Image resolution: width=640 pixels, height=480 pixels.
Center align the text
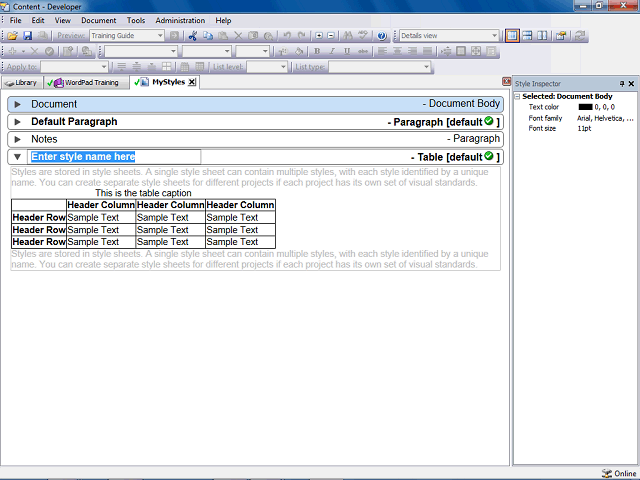tap(397, 51)
